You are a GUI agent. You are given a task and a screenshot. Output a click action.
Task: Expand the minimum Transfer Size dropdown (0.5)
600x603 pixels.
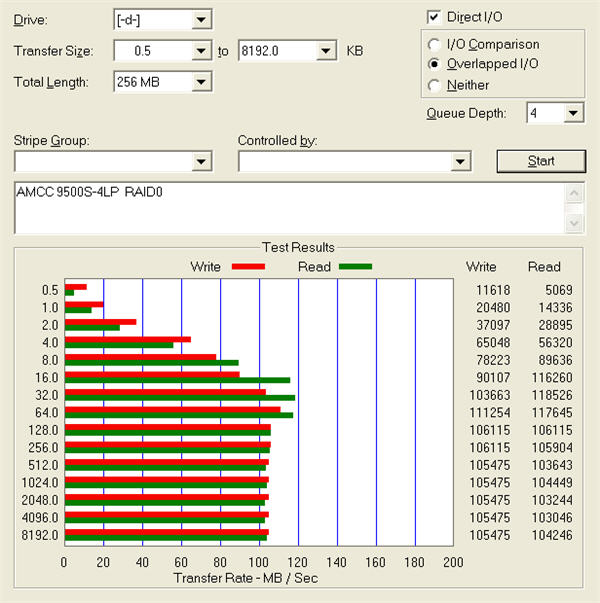click(x=201, y=51)
